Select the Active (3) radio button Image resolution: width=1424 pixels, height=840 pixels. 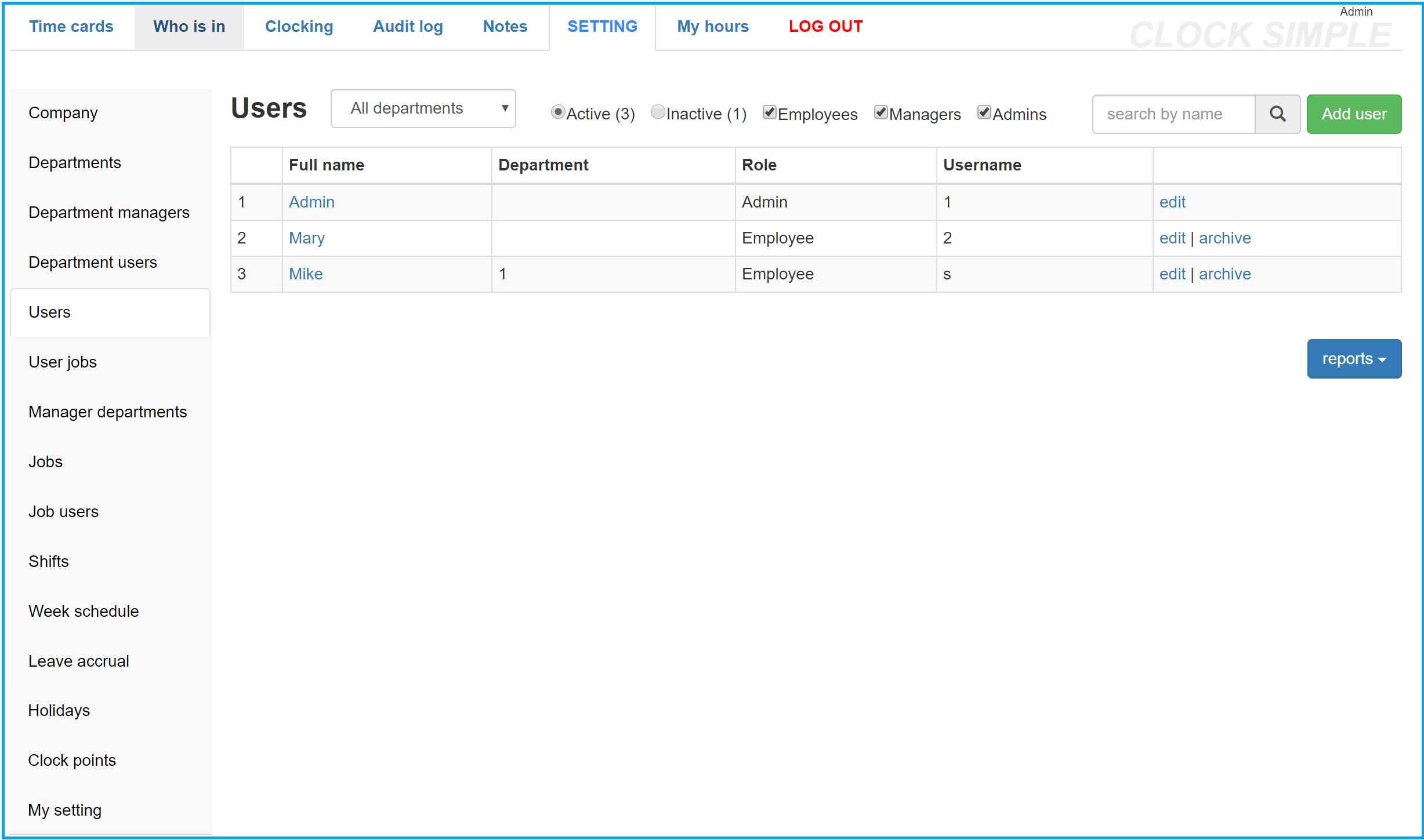point(558,112)
